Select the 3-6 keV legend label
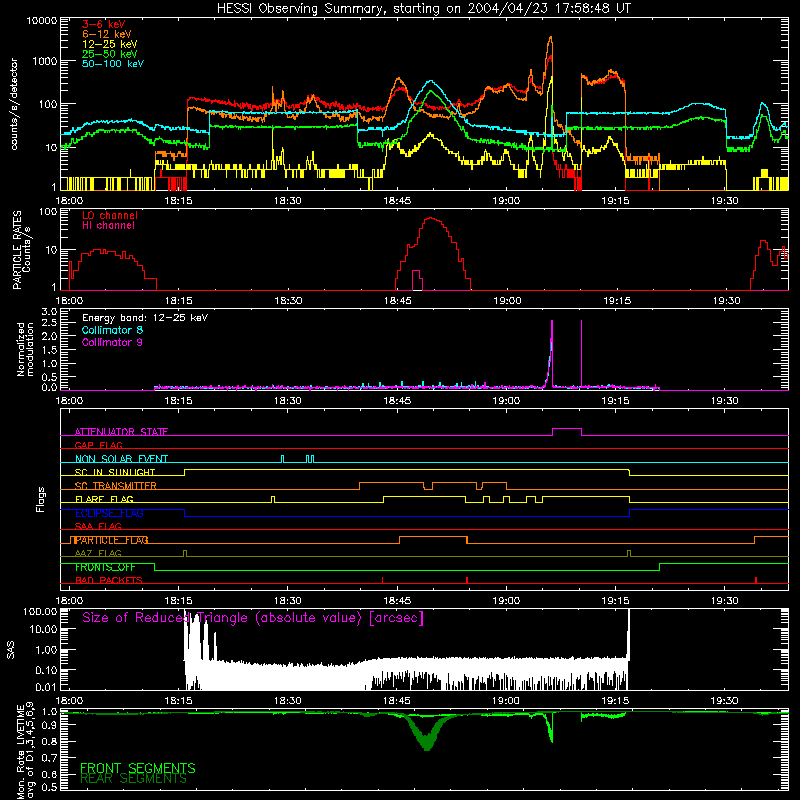The height and width of the screenshot is (800, 800). coord(103,24)
